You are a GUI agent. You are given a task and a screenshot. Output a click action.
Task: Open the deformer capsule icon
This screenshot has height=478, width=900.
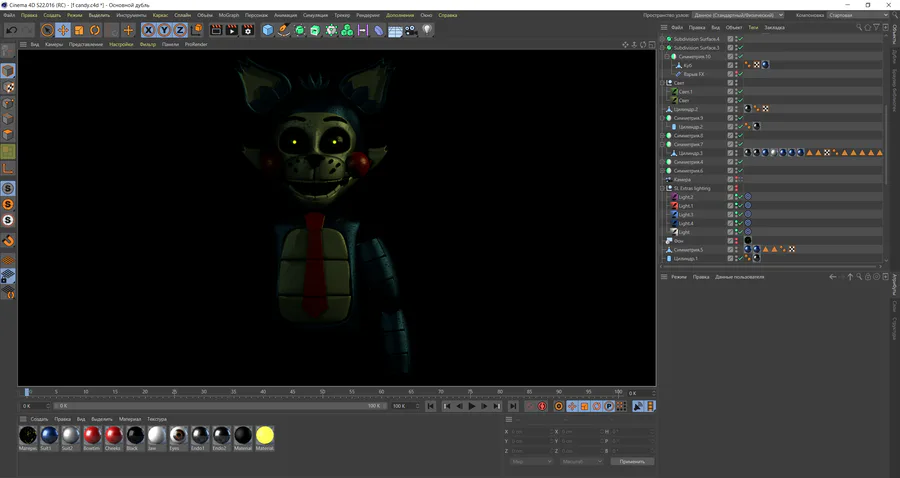point(379,30)
